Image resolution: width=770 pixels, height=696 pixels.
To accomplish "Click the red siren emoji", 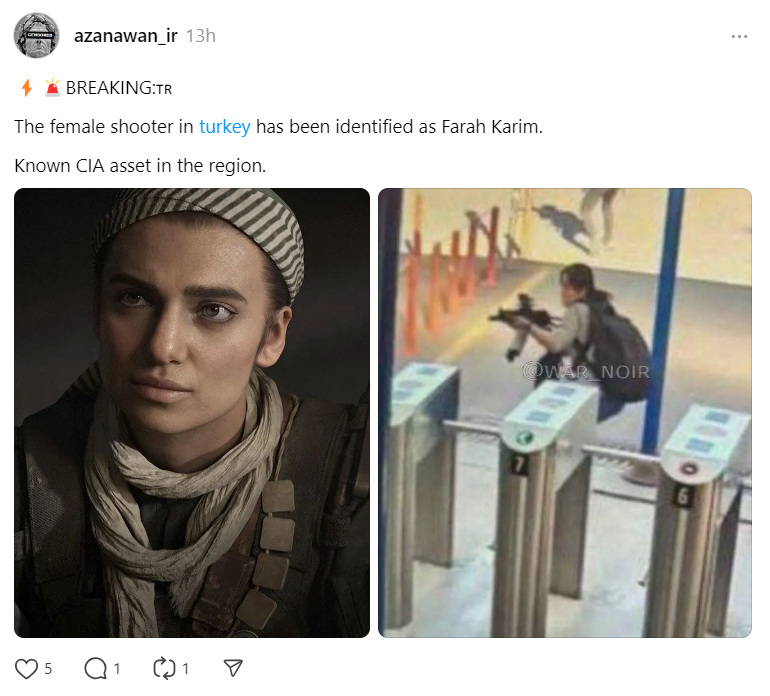I will pos(52,88).
